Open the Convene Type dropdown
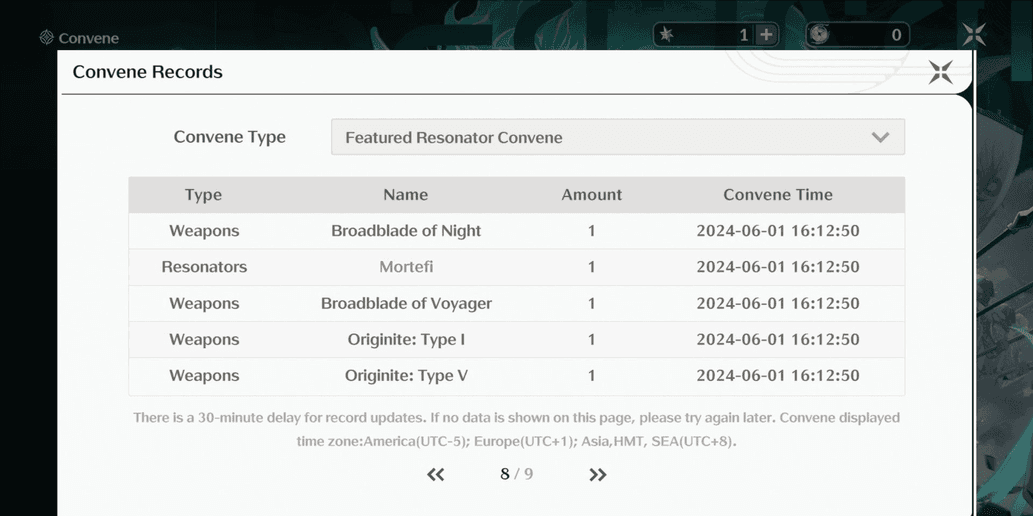This screenshot has height=516, width=1033. click(x=618, y=137)
